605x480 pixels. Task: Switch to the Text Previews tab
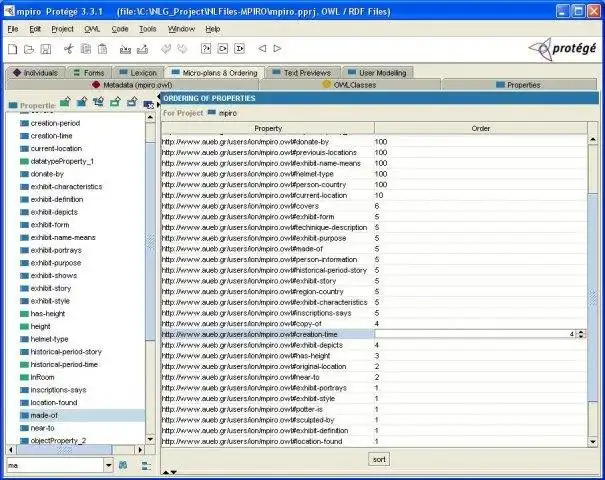click(x=302, y=73)
